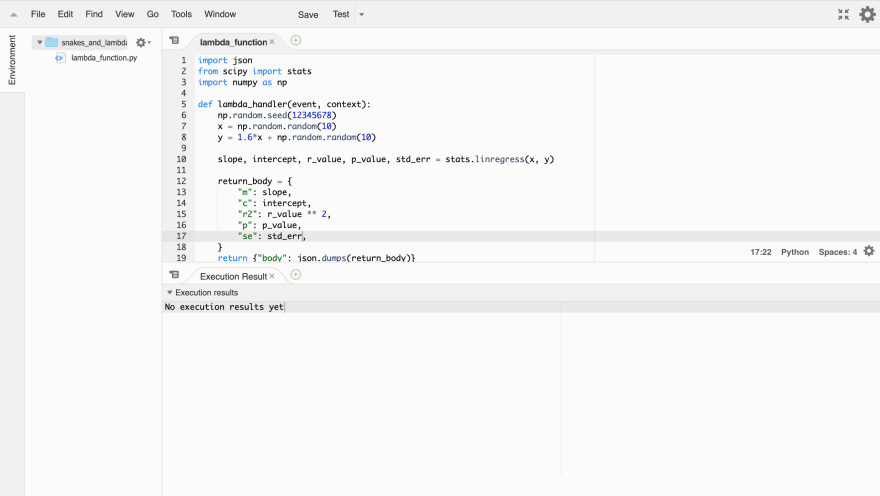Click the '"m": slope,' line

pyautogui.click(x=264, y=192)
